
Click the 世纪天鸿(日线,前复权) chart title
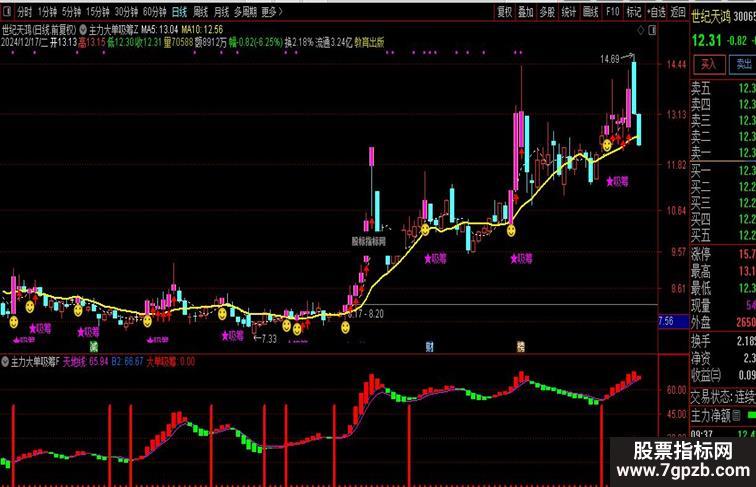[x=39, y=30]
